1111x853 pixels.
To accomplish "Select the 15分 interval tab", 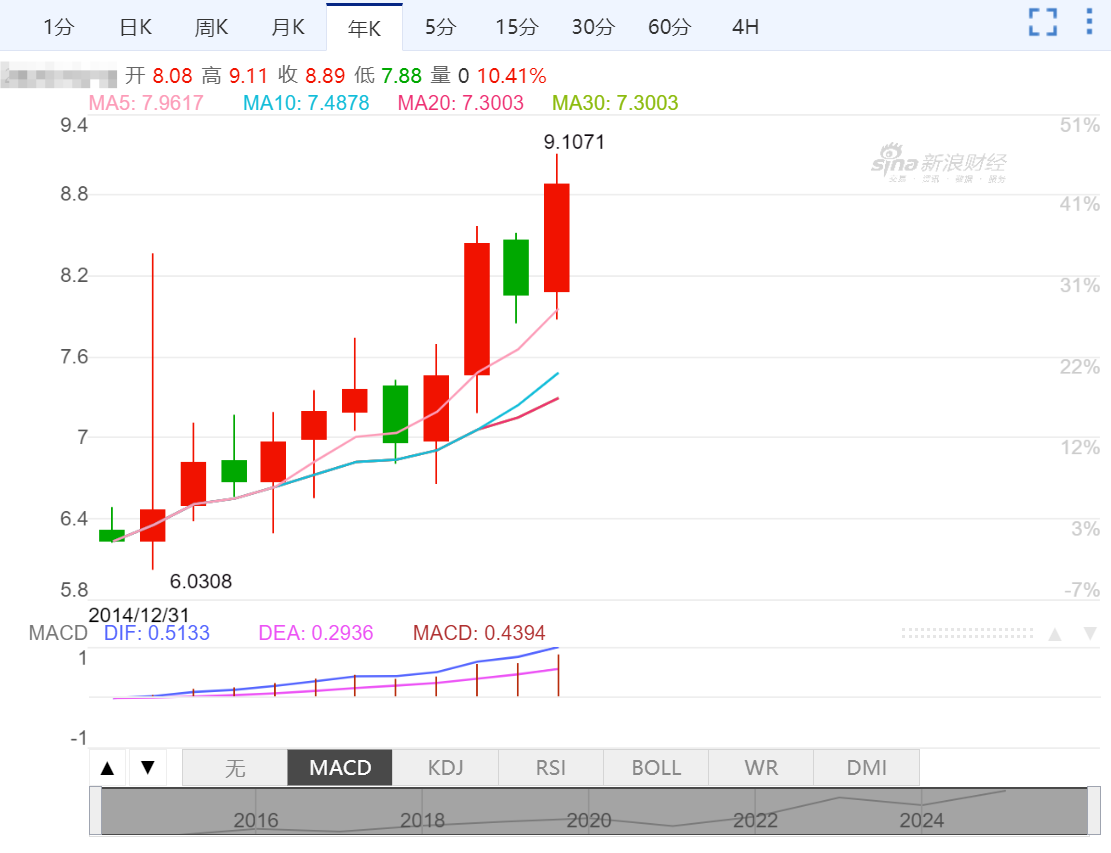I will pos(517,27).
